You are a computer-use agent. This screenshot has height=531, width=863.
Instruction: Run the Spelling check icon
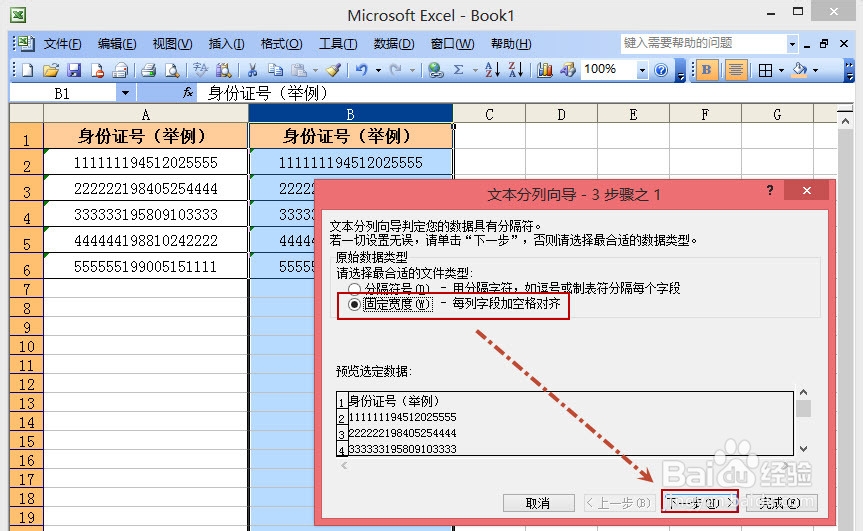[x=200, y=70]
